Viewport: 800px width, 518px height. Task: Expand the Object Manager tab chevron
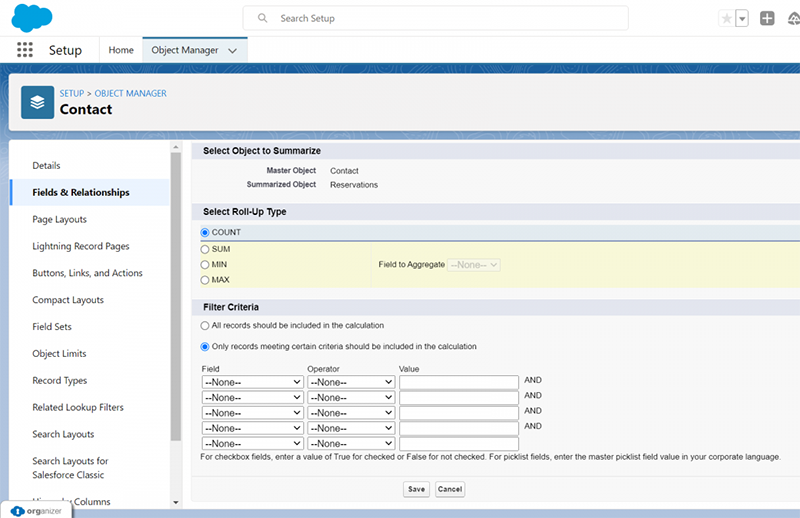[232, 51]
